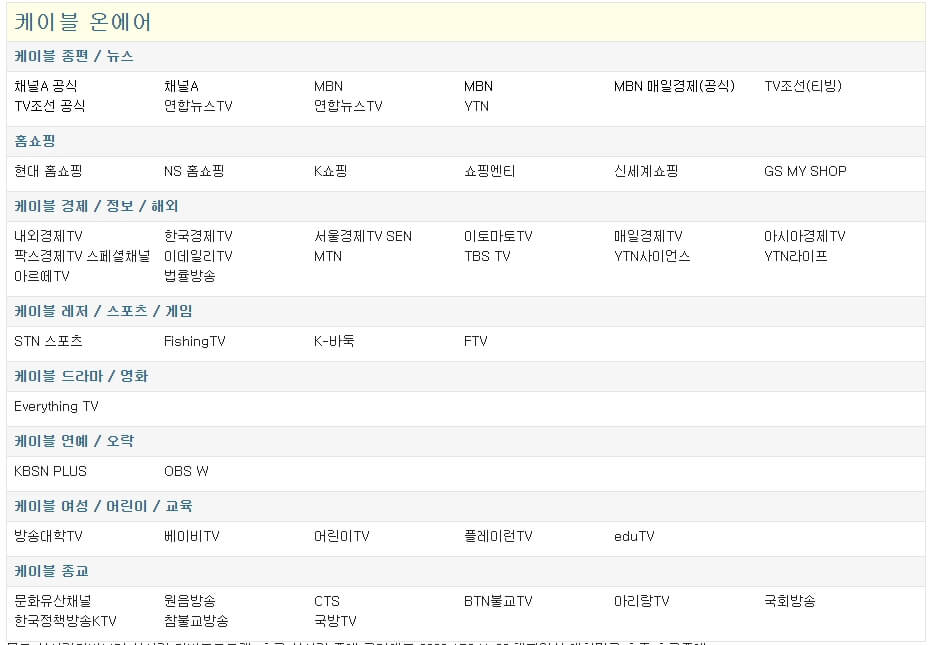
Task: Select the 어린이TV link
Action: tap(341, 536)
